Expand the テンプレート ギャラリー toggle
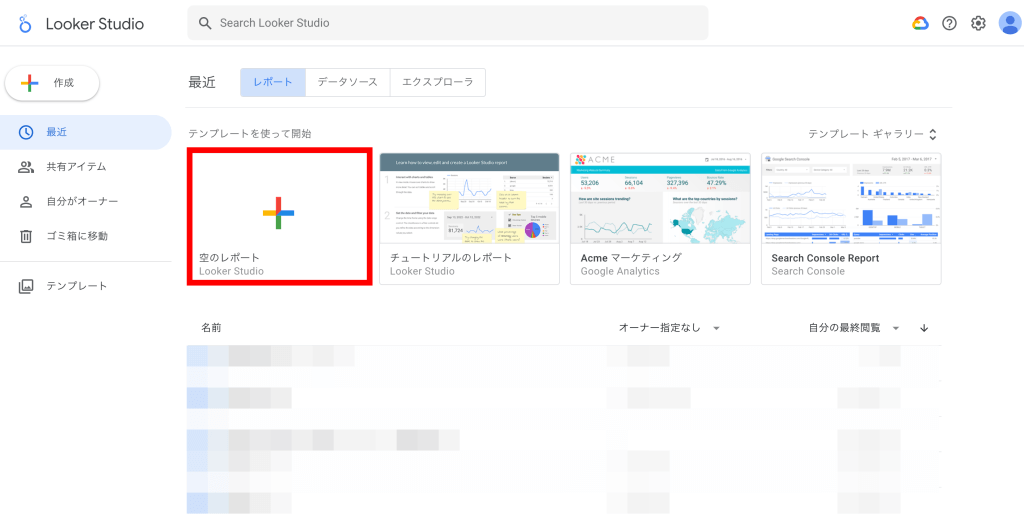 tap(872, 134)
